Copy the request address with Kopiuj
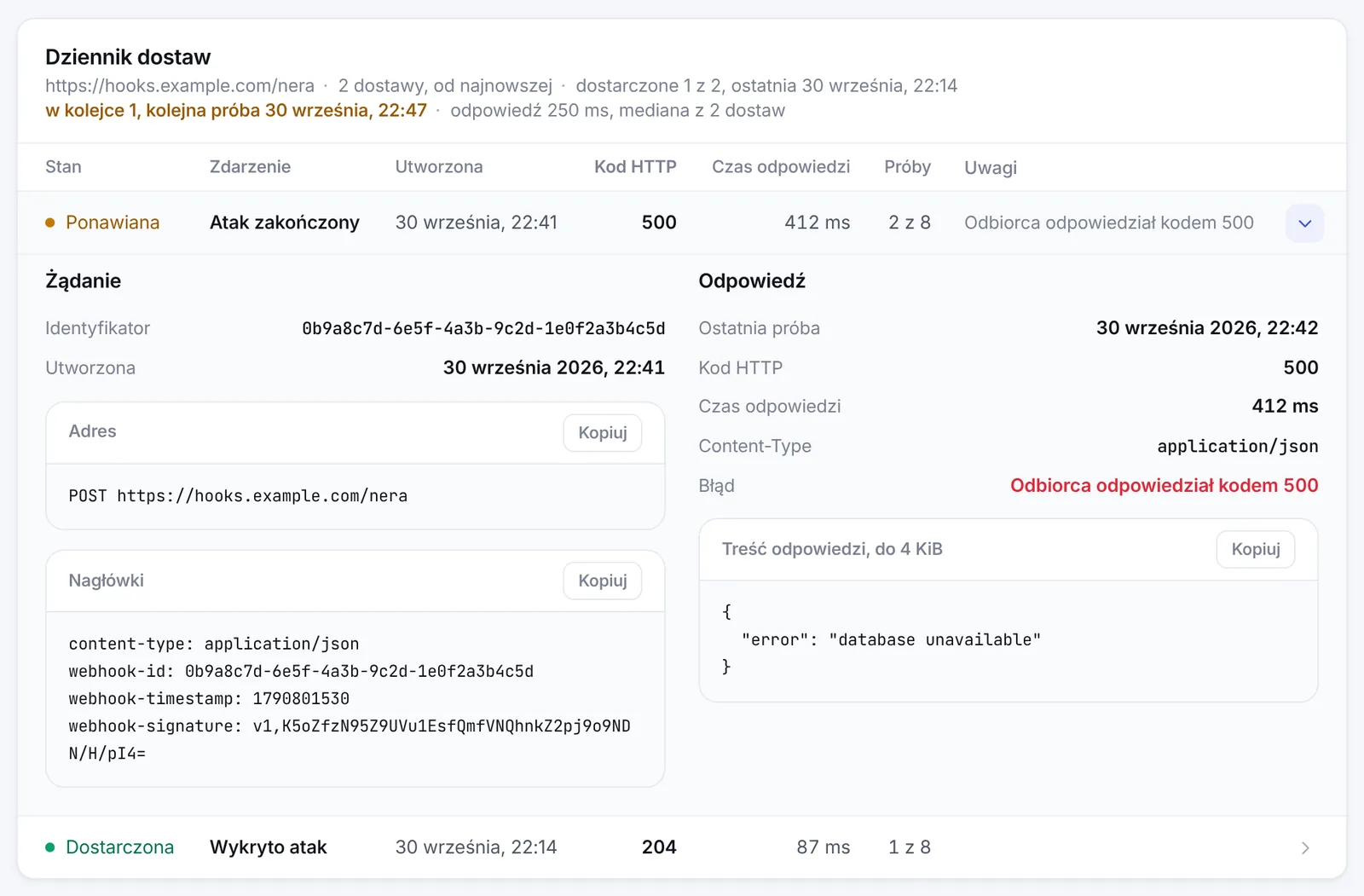The height and width of the screenshot is (896, 1364). click(603, 432)
